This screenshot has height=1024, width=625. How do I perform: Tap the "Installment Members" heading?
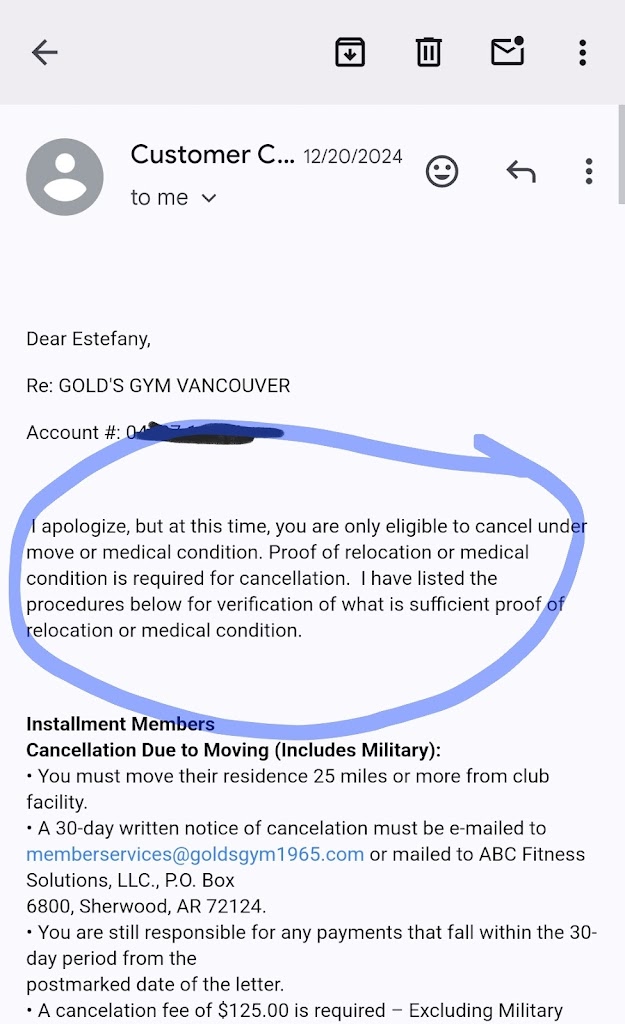coord(120,724)
